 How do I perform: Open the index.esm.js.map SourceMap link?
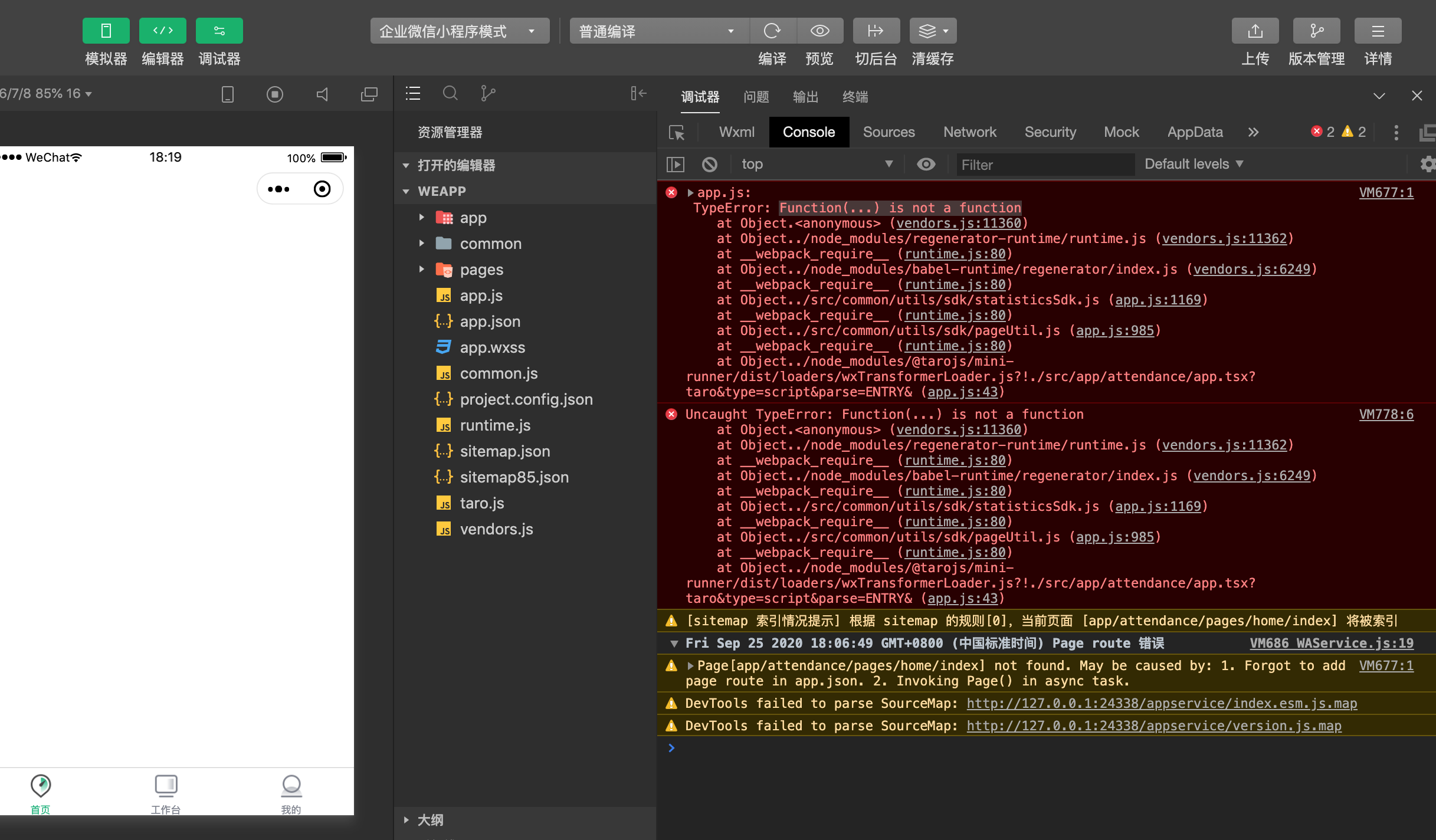1161,703
